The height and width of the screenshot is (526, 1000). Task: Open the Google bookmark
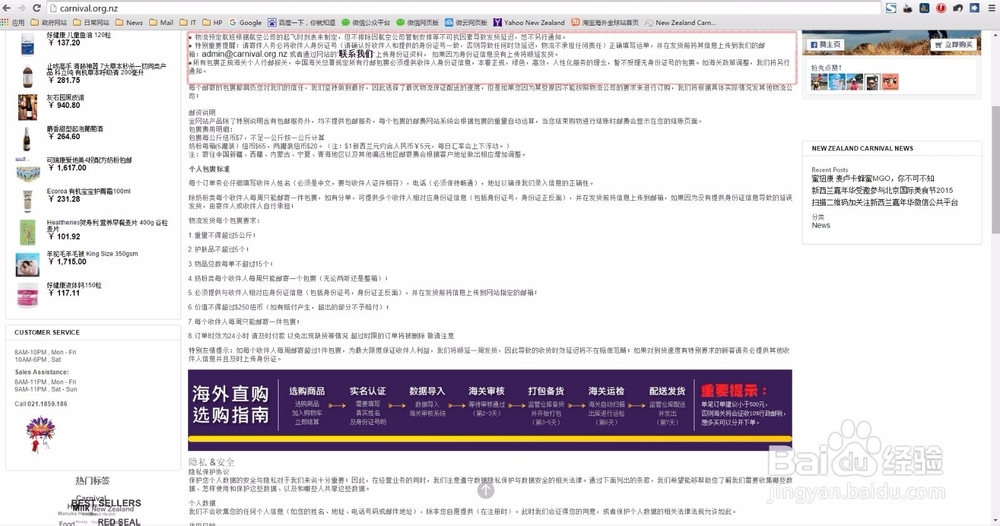pyautogui.click(x=246, y=22)
